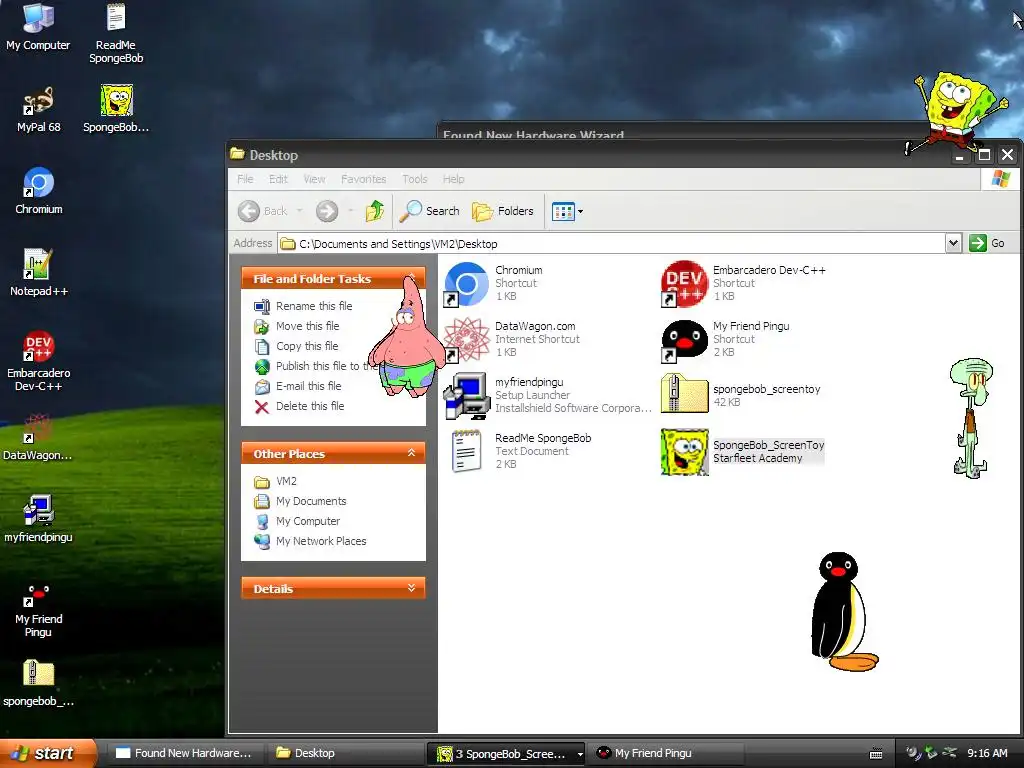Select Chromium shortcut icon in Explorer window

pyautogui.click(x=466, y=284)
